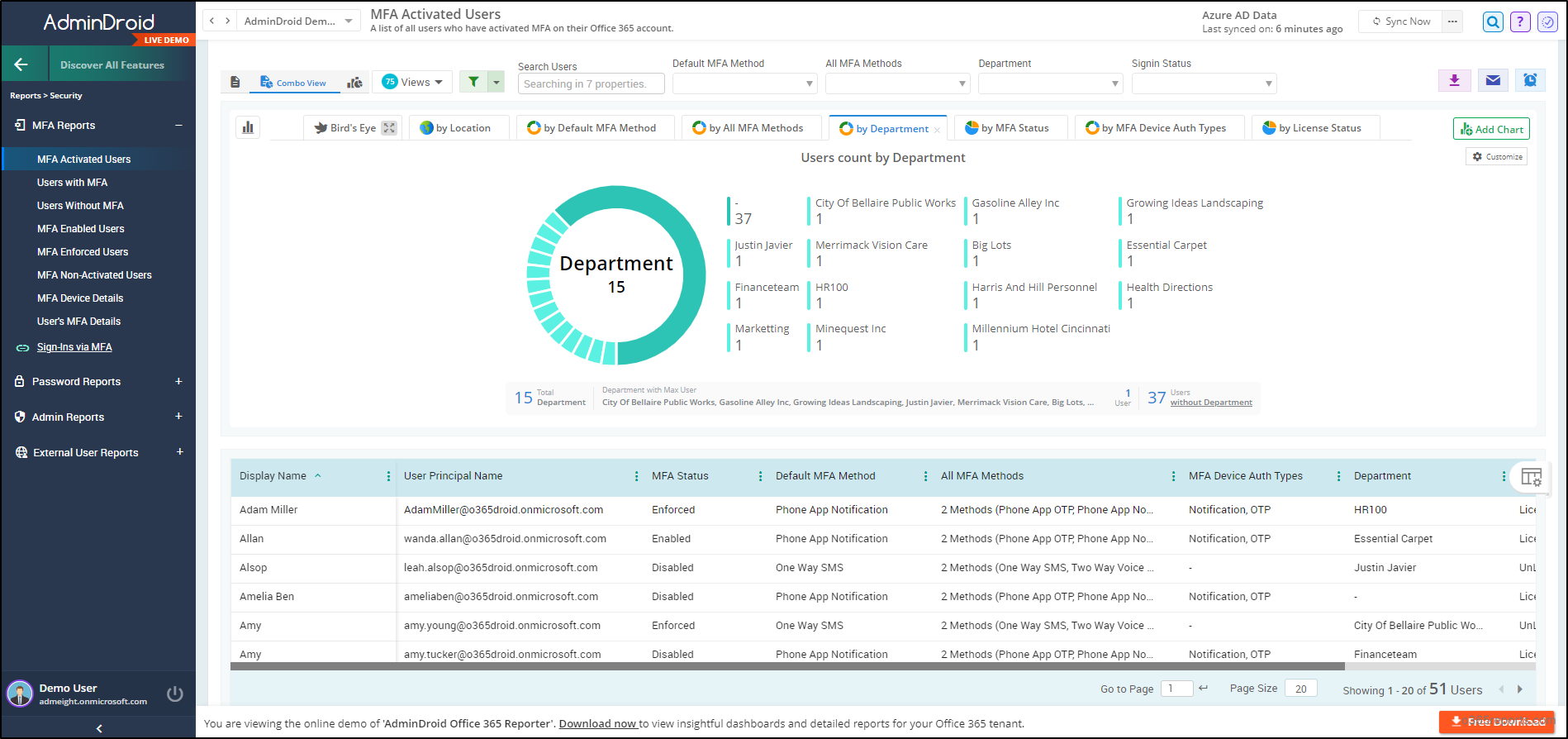Open All MFA Methods column menu dots

point(1173,476)
